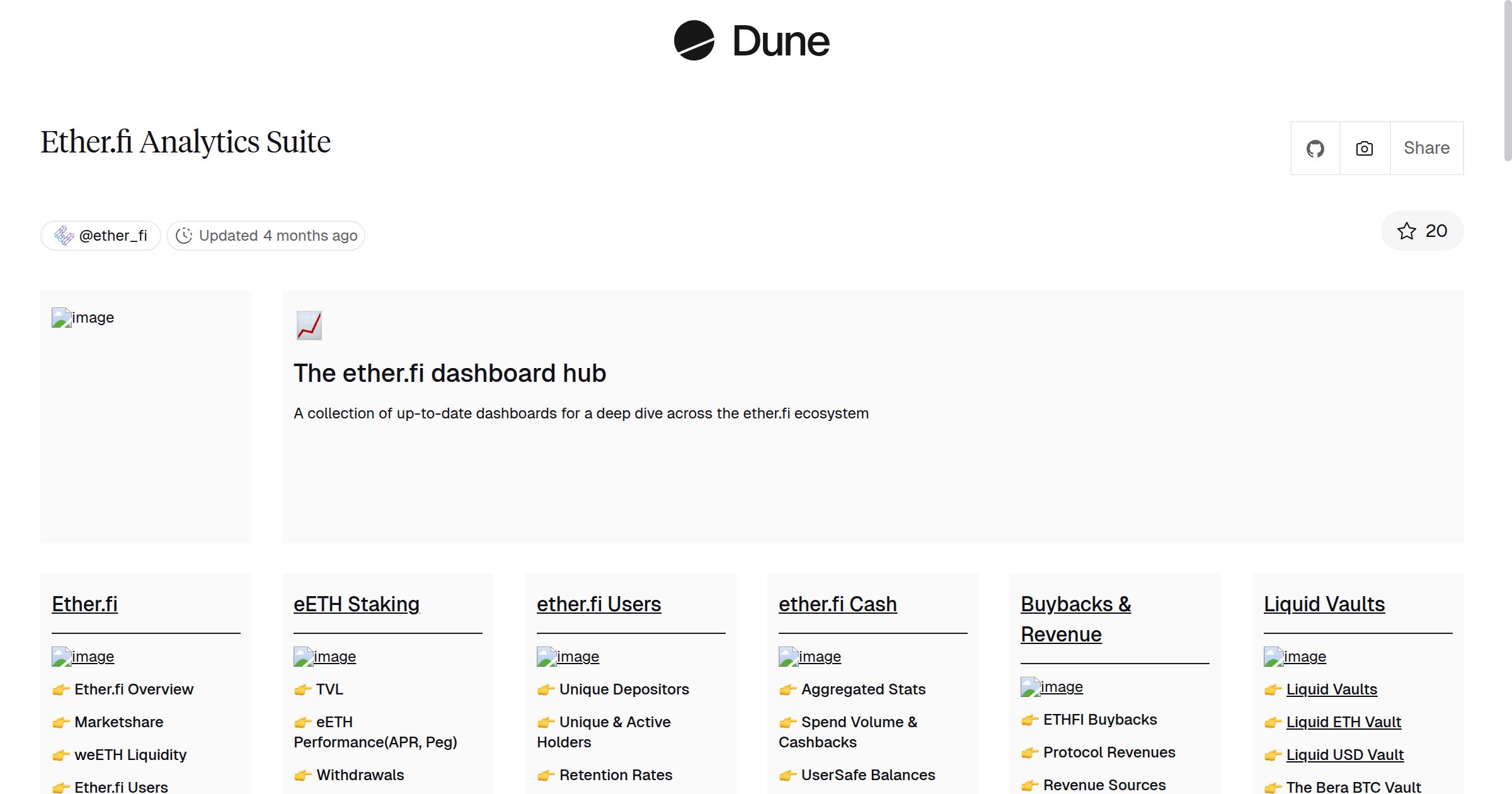
Task: Click the clock icon next to Updated
Action: tap(184, 235)
